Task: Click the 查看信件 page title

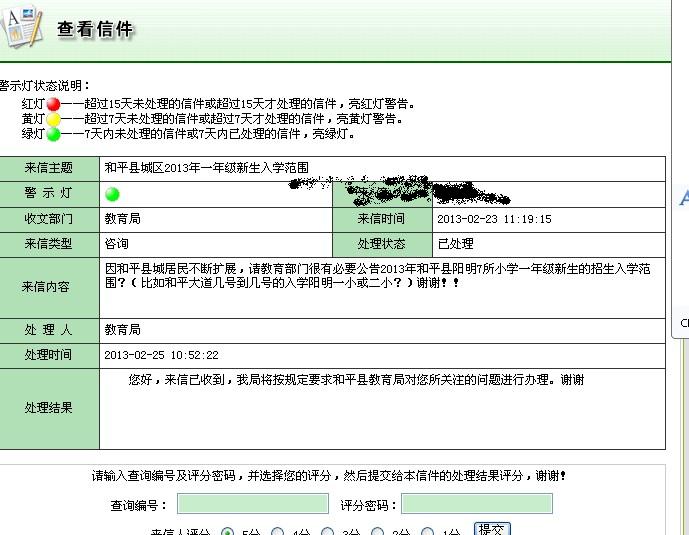Action: [95, 30]
